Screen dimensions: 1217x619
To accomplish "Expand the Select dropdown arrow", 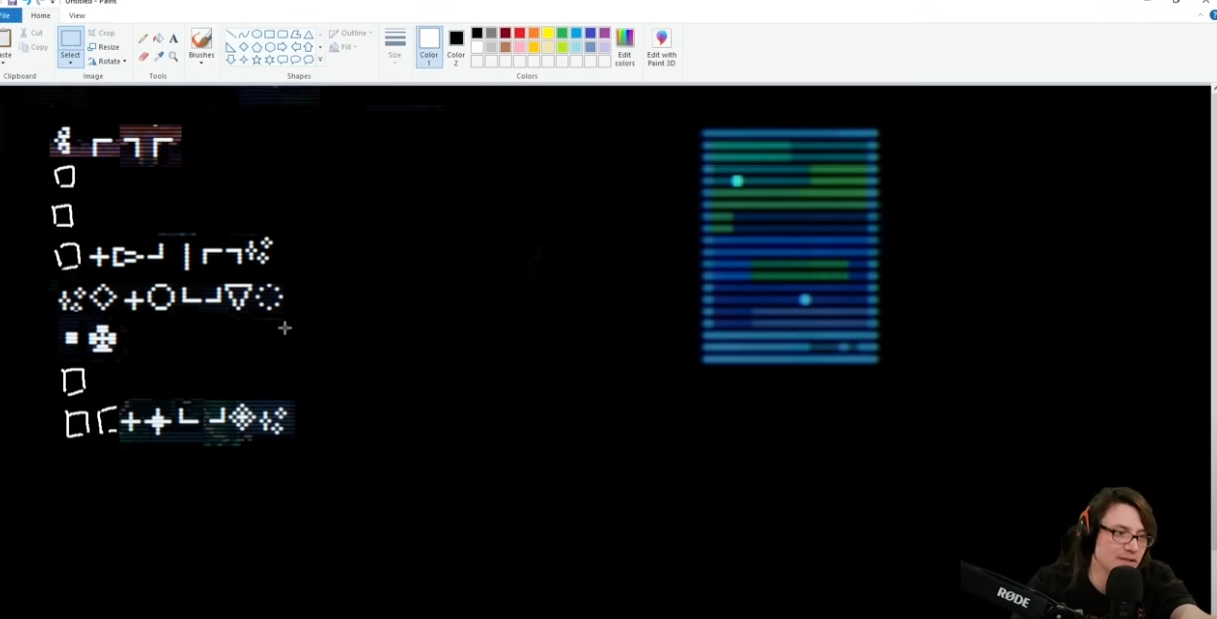I will point(70,62).
